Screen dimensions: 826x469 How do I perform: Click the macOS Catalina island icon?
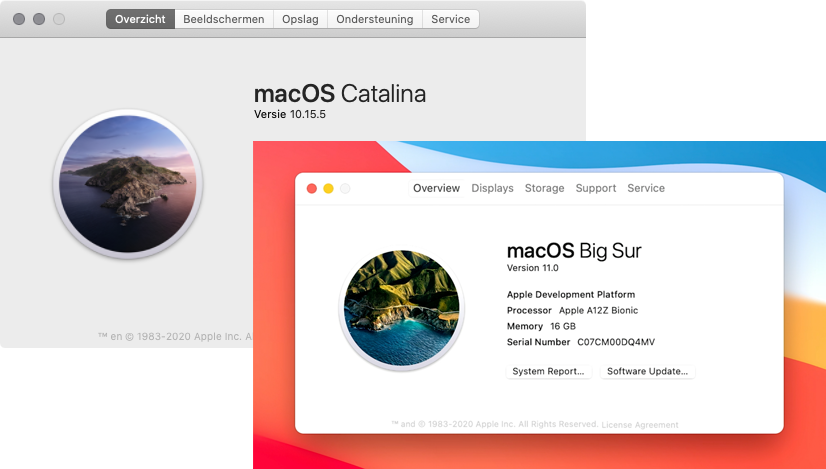coord(127,184)
